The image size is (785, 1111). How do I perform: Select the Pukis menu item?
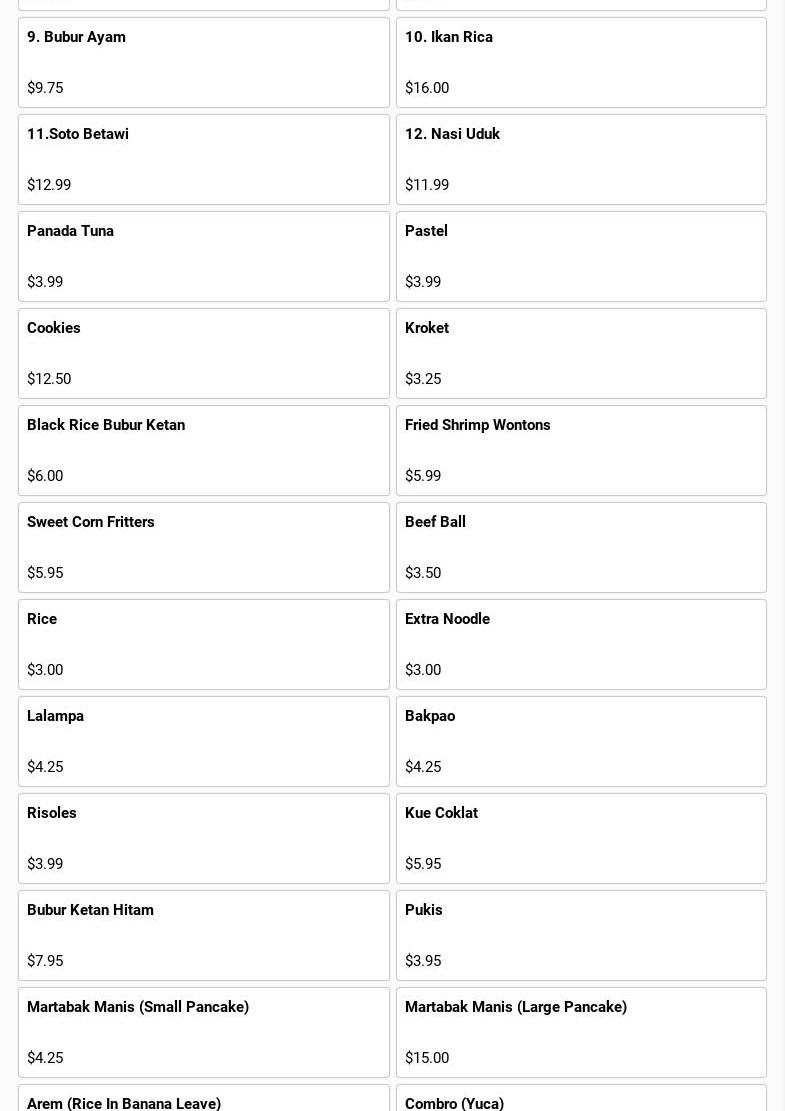pyautogui.click(x=581, y=935)
